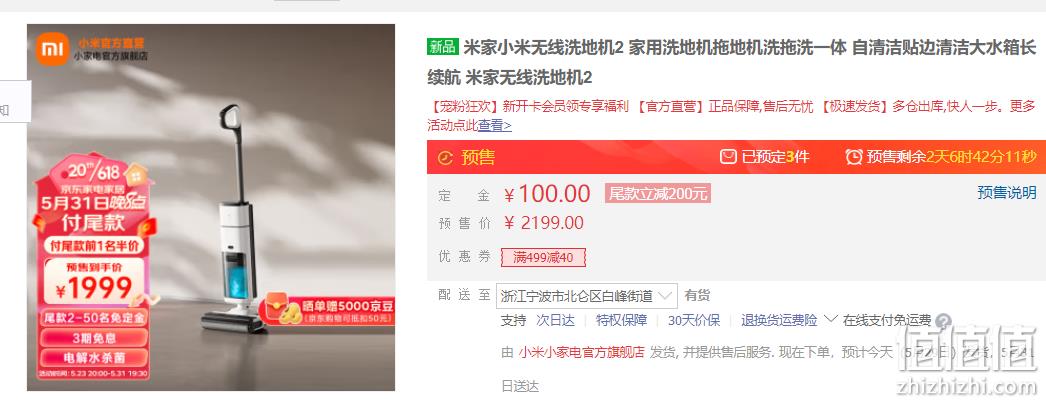Click the reserved-count bag icon

[728, 157]
